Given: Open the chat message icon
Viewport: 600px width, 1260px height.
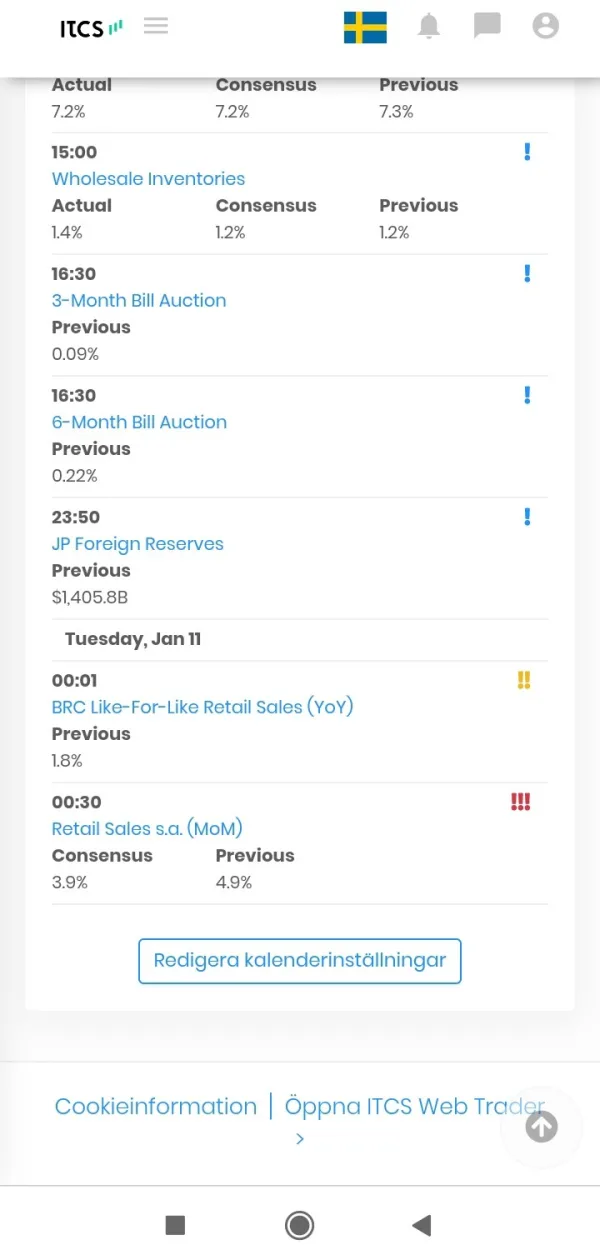Looking at the screenshot, I should pos(487,26).
